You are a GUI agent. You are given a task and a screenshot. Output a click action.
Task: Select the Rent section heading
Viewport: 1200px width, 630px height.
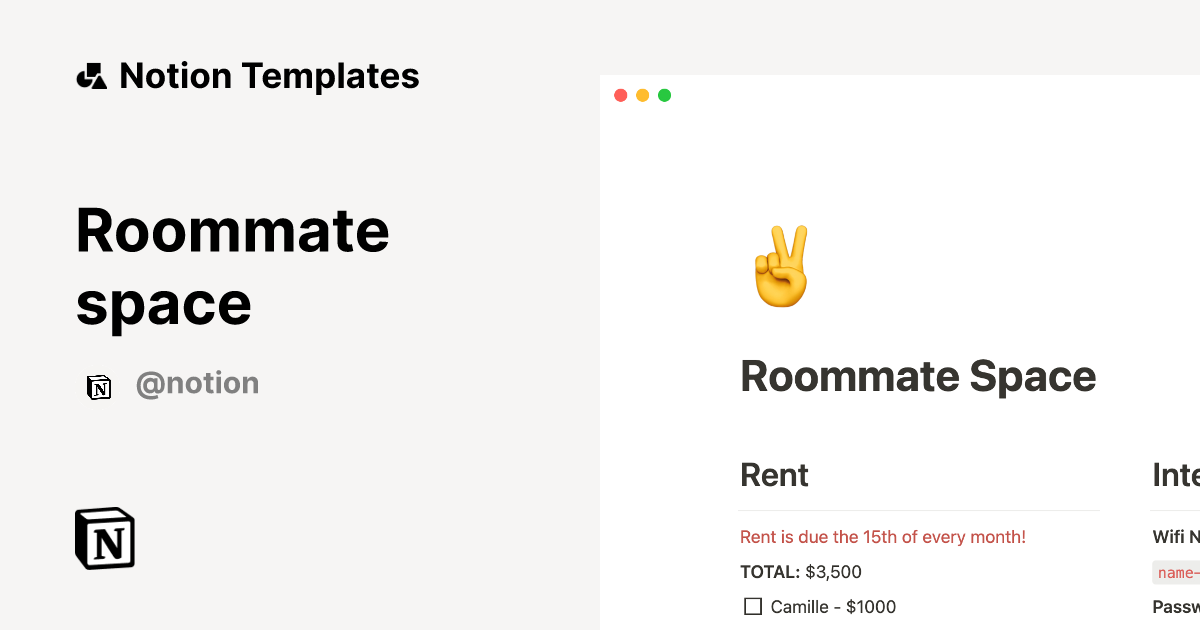pos(774,475)
